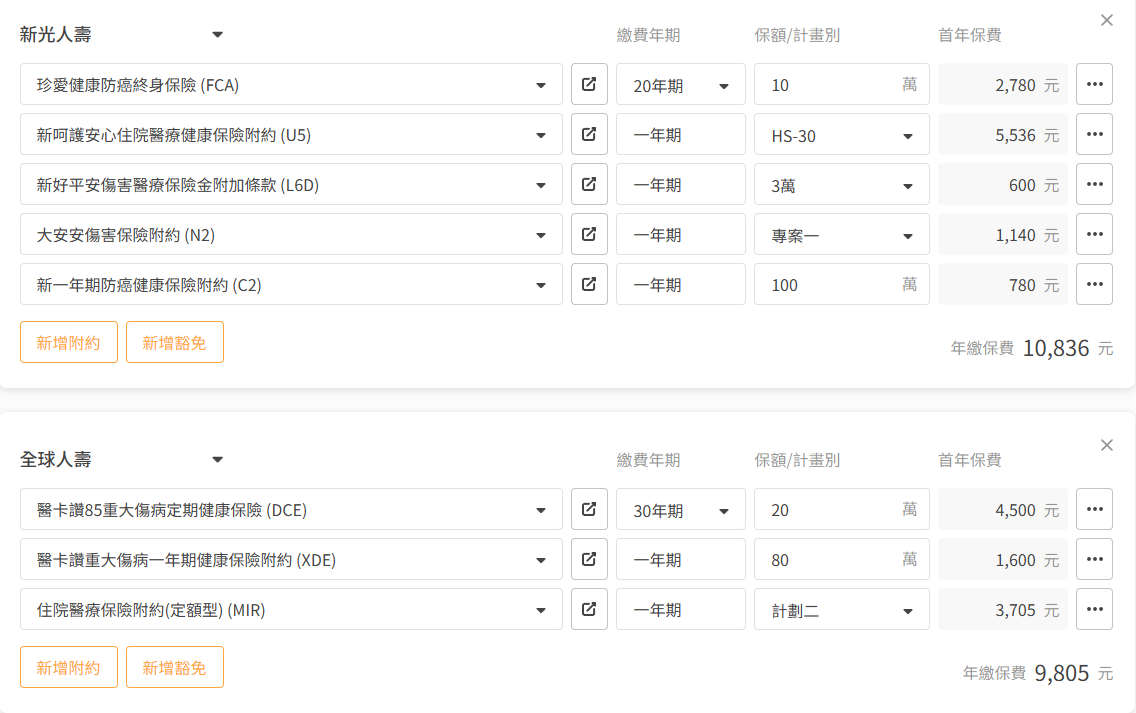Open the 20年期 payment term dropdown
This screenshot has height=713, width=1136.
click(x=680, y=85)
